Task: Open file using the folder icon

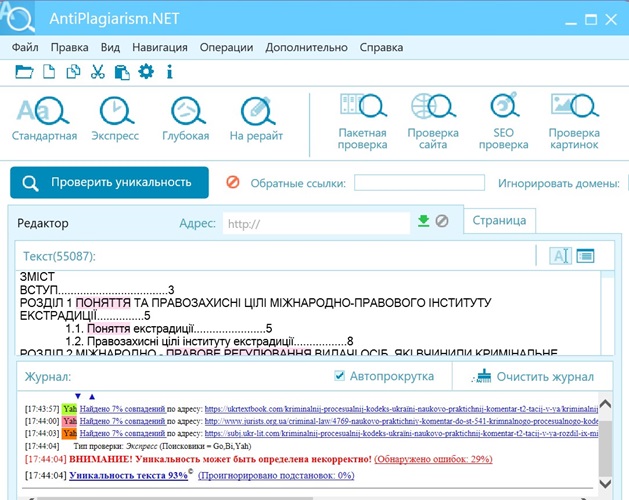Action: [24, 72]
